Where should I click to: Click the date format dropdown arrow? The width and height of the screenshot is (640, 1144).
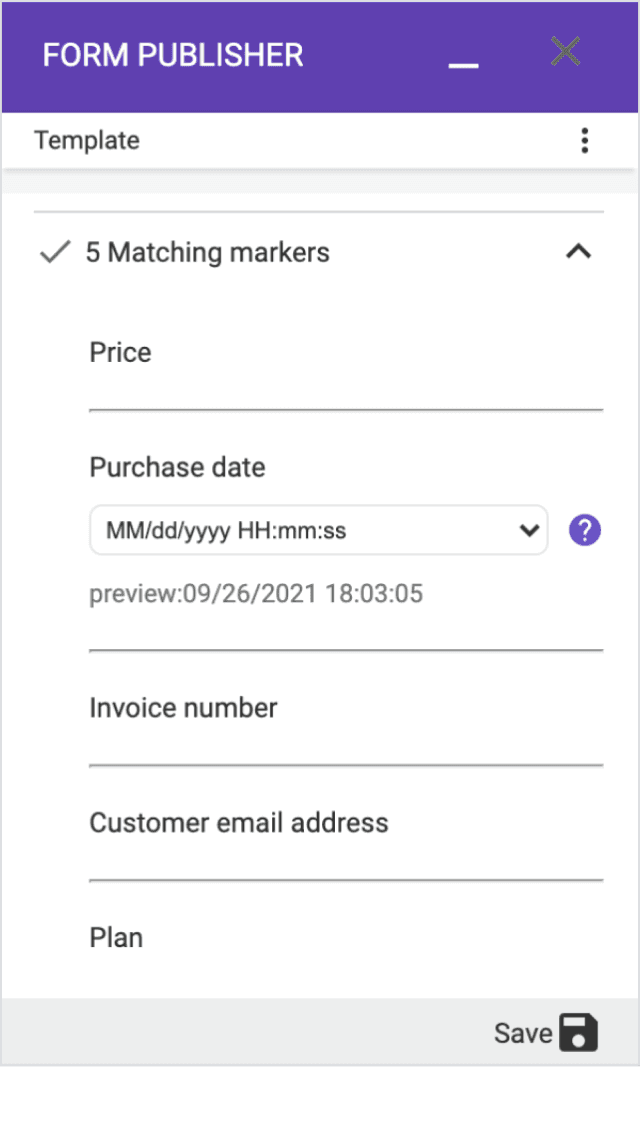(528, 531)
